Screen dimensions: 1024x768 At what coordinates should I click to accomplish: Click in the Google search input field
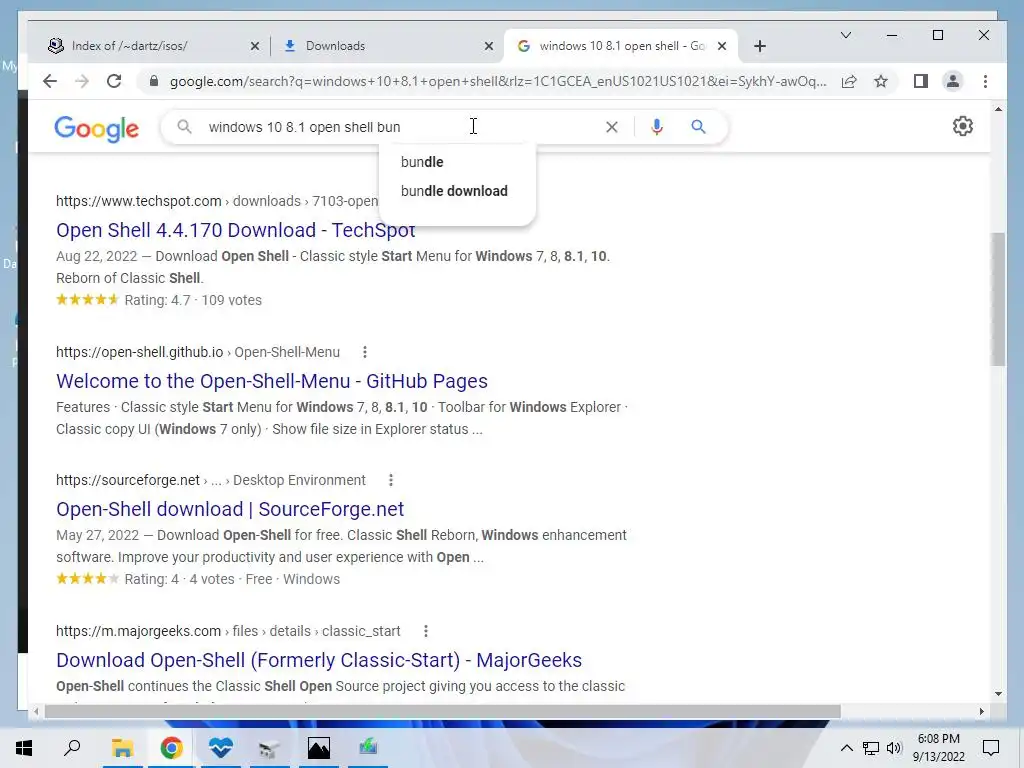[x=398, y=127]
